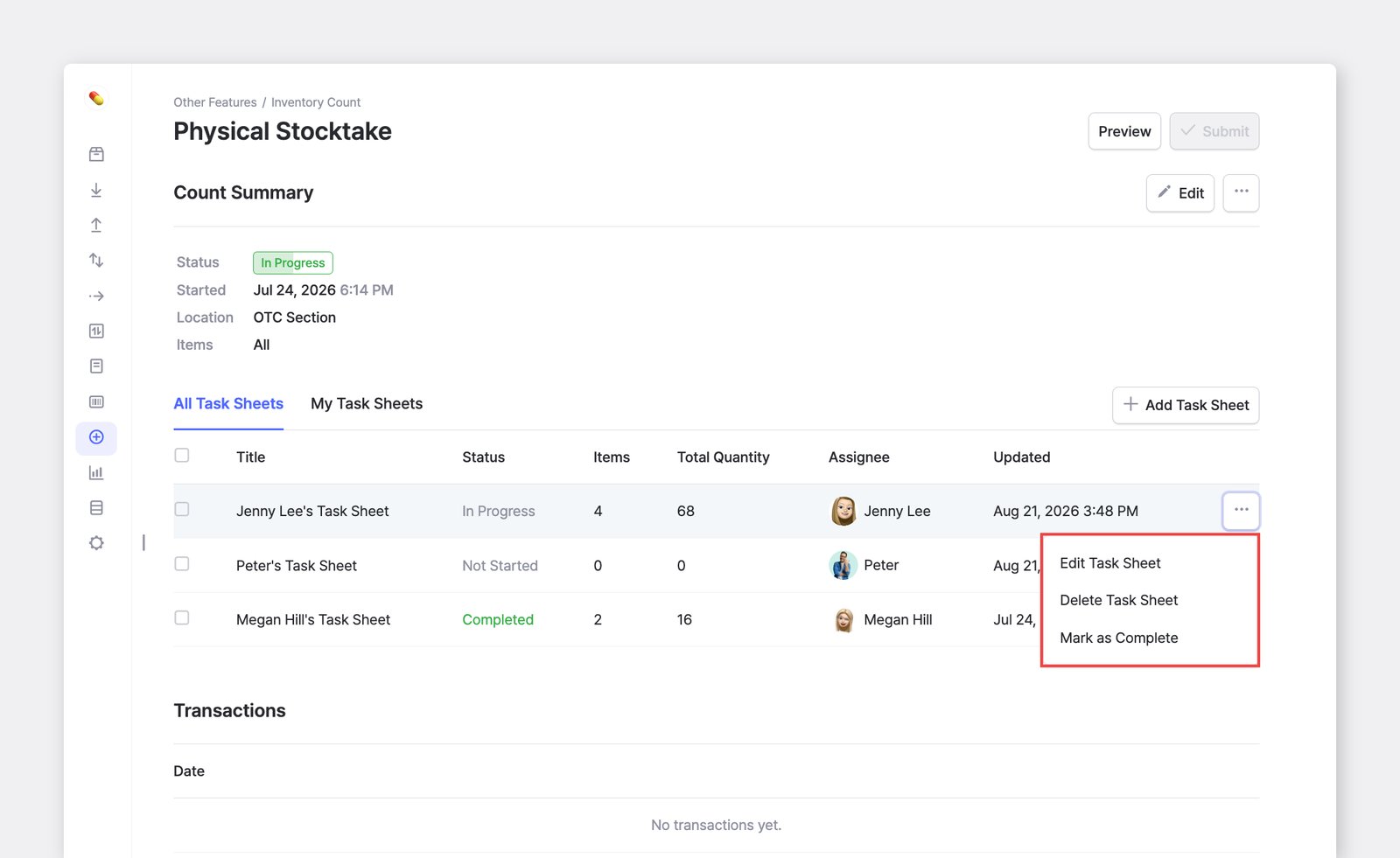This screenshot has width=1400, height=858.
Task: Open the barcode icon in sidebar
Action: point(96,401)
